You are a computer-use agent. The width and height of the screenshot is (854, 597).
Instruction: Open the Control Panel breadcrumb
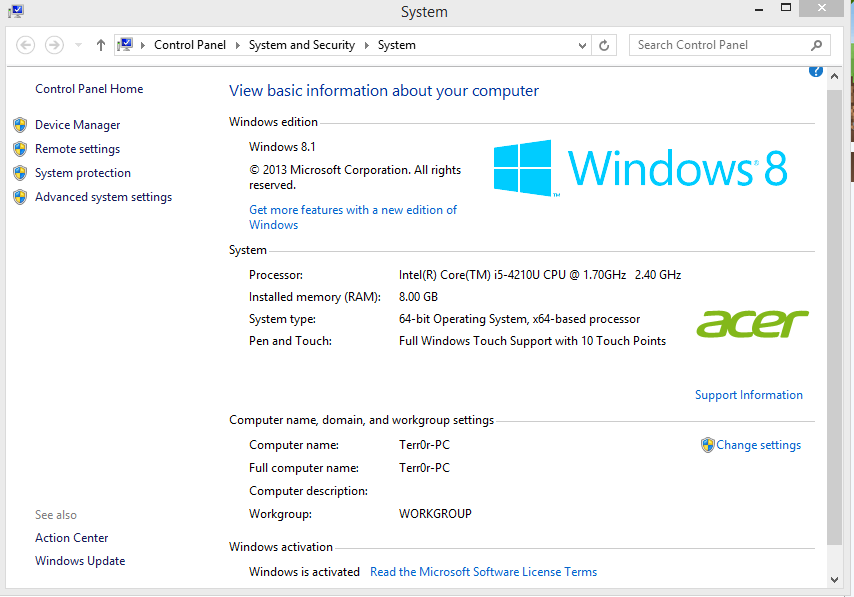(x=190, y=45)
